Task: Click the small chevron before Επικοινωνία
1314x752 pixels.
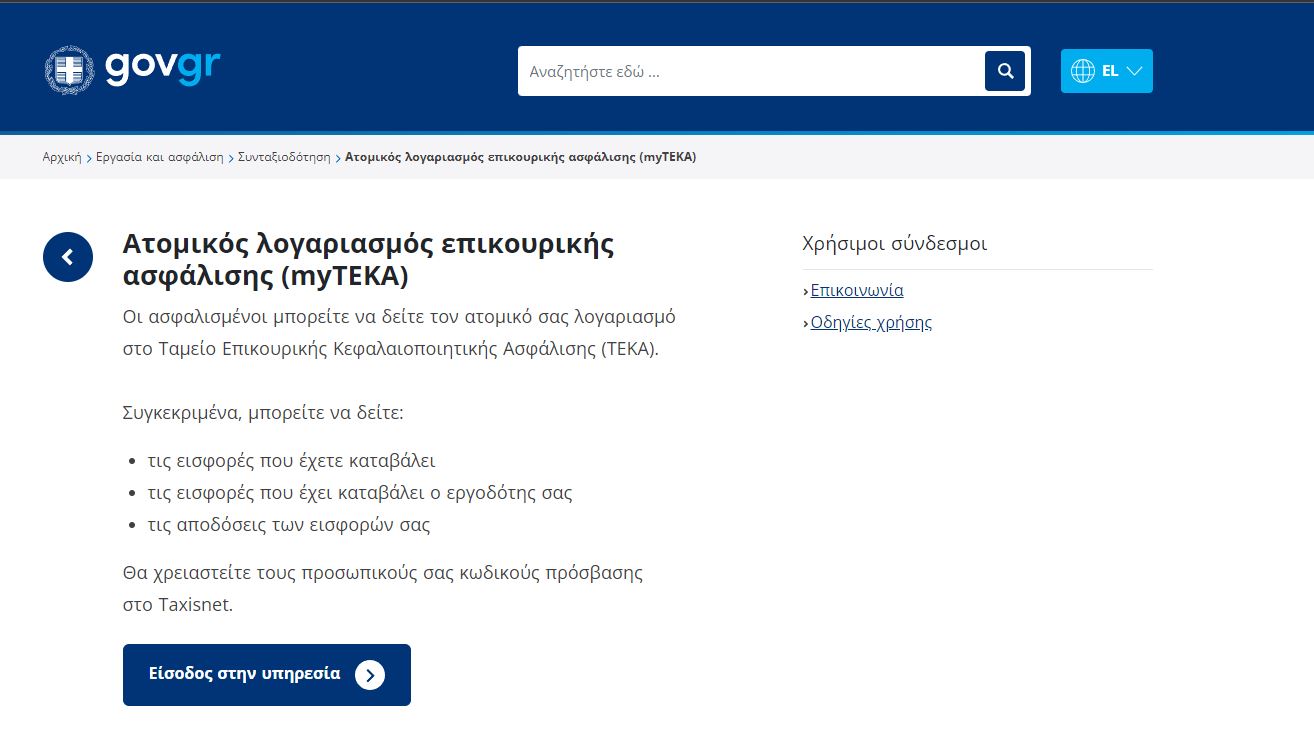Action: [806, 292]
